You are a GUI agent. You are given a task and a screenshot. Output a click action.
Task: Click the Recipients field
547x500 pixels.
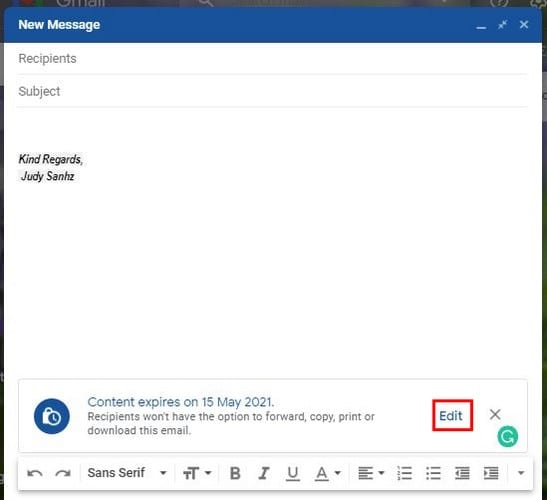pos(273,59)
